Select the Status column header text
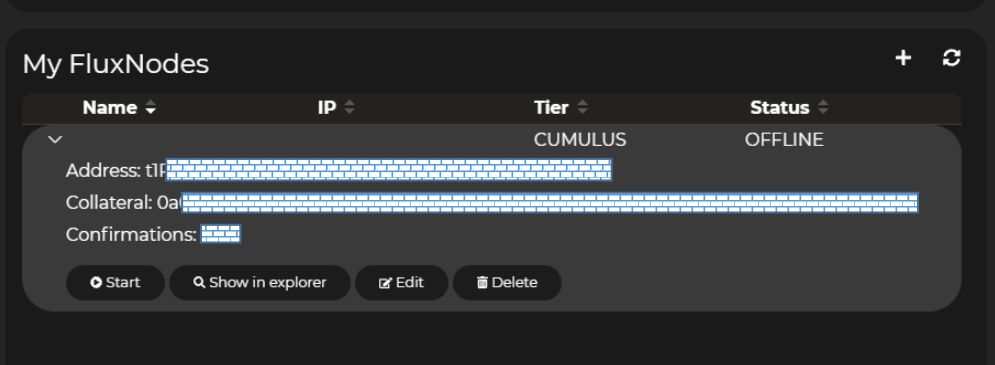Image resolution: width=995 pixels, height=365 pixels. click(780, 108)
